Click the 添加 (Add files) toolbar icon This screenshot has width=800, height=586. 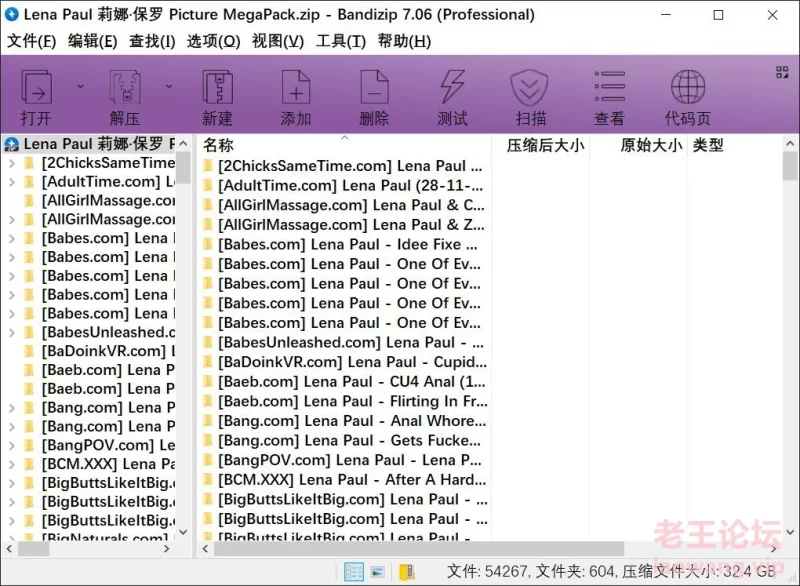click(x=296, y=87)
